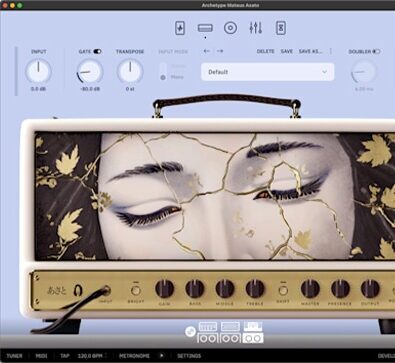Viewport: 395px width, 363px height.
Task: Click the Save preset button
Action: click(287, 51)
